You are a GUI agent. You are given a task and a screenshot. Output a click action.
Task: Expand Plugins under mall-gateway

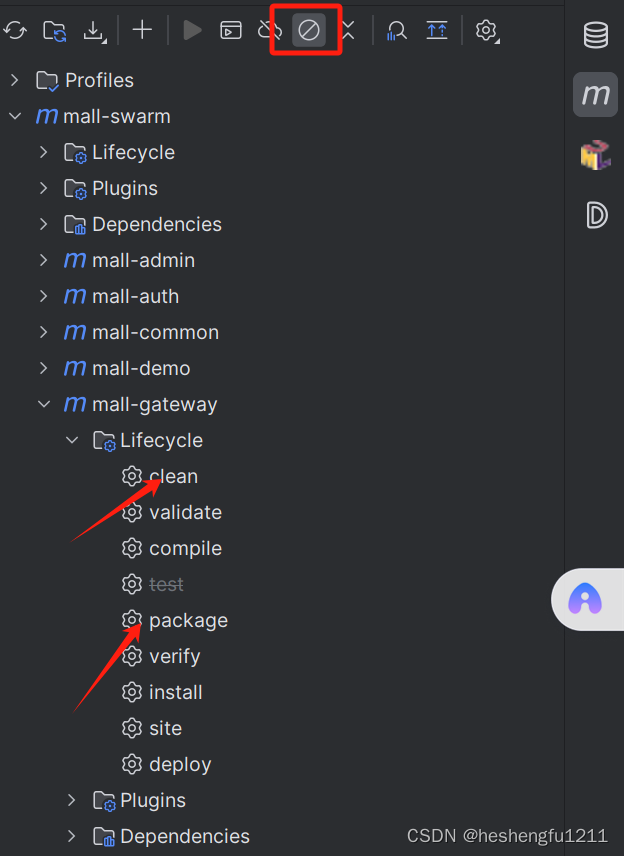click(x=70, y=800)
